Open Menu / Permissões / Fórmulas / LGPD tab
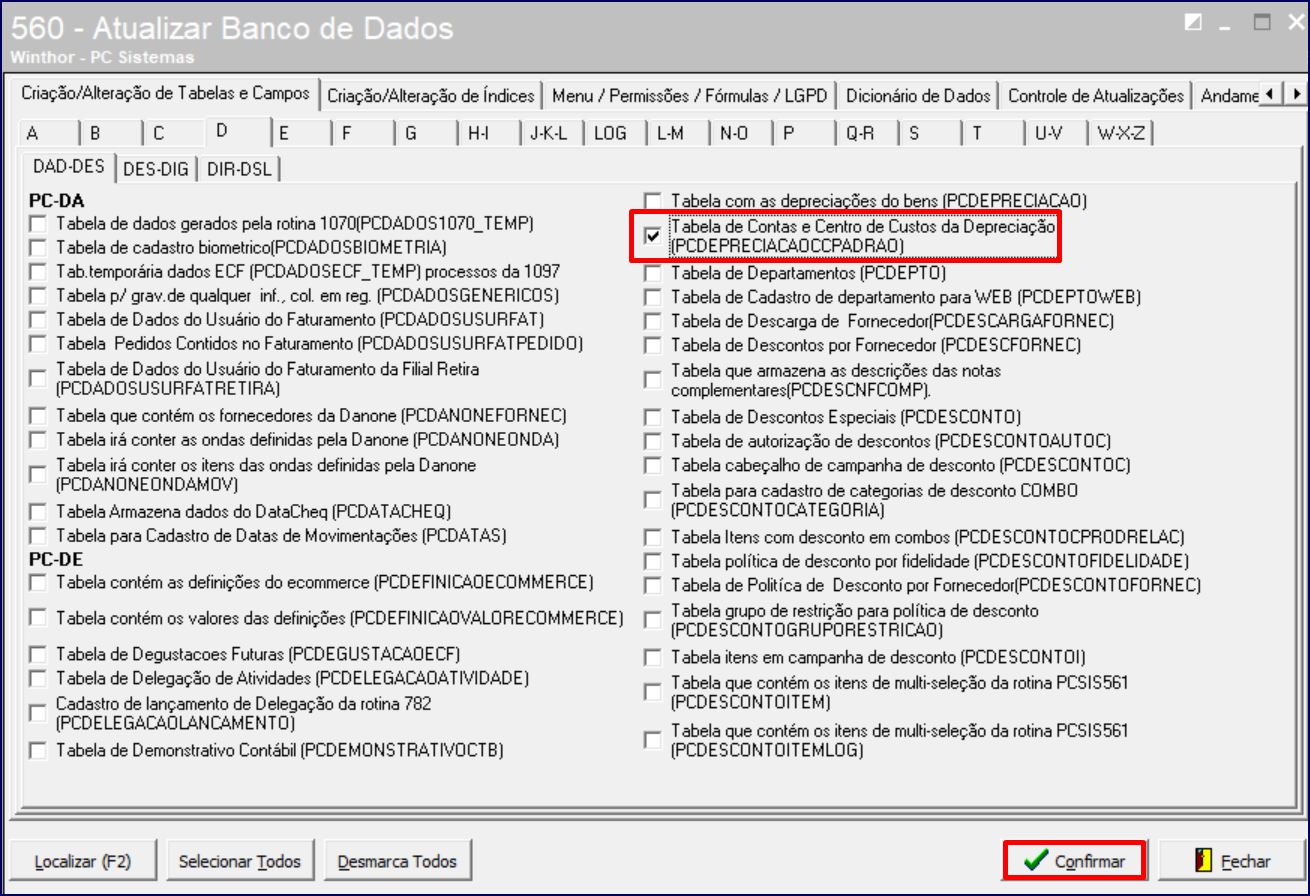Image resolution: width=1310 pixels, height=896 pixels. click(x=690, y=96)
